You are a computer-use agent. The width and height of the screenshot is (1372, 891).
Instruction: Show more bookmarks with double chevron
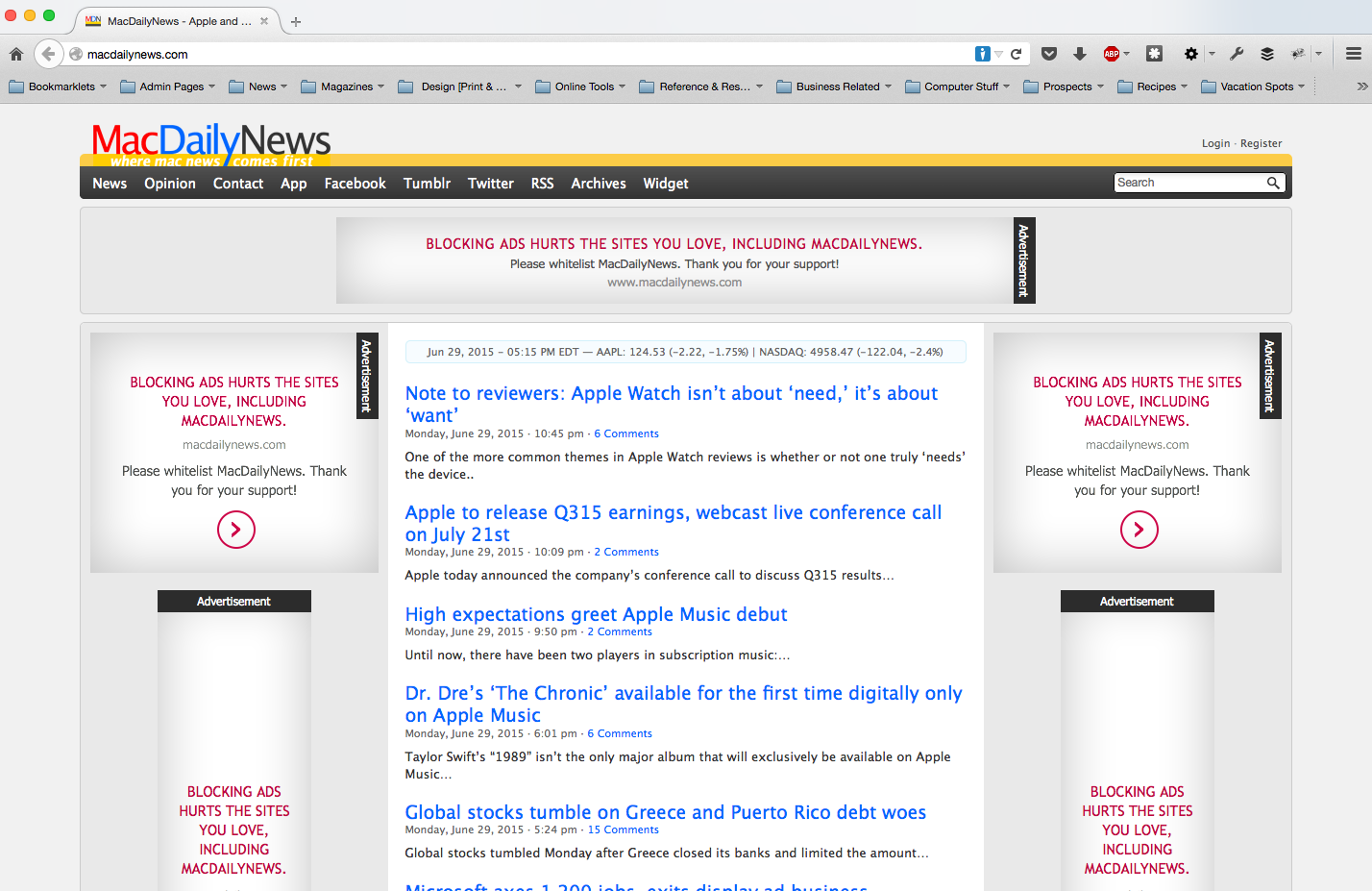coord(1361,87)
